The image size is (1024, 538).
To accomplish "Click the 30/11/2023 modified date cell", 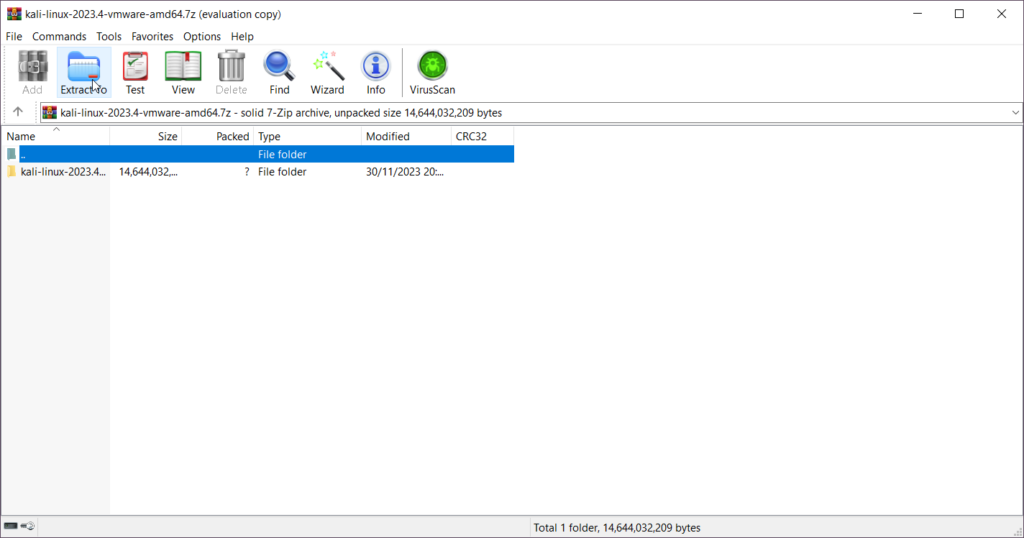I will (x=405, y=172).
